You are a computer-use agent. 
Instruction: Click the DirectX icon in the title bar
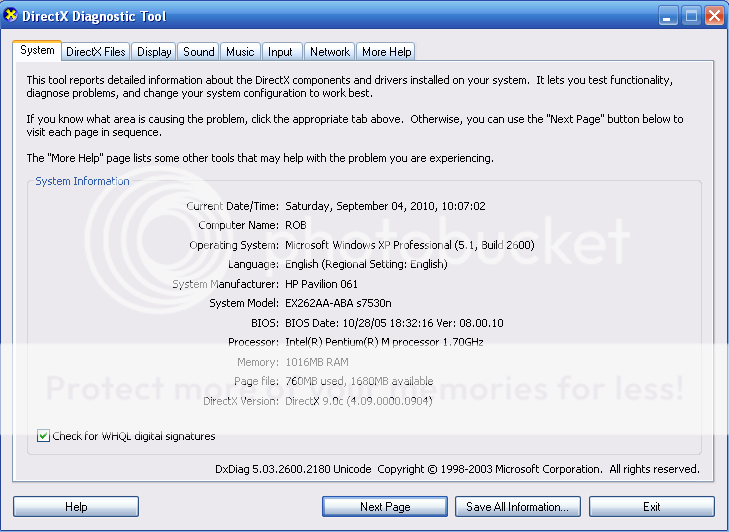point(10,15)
